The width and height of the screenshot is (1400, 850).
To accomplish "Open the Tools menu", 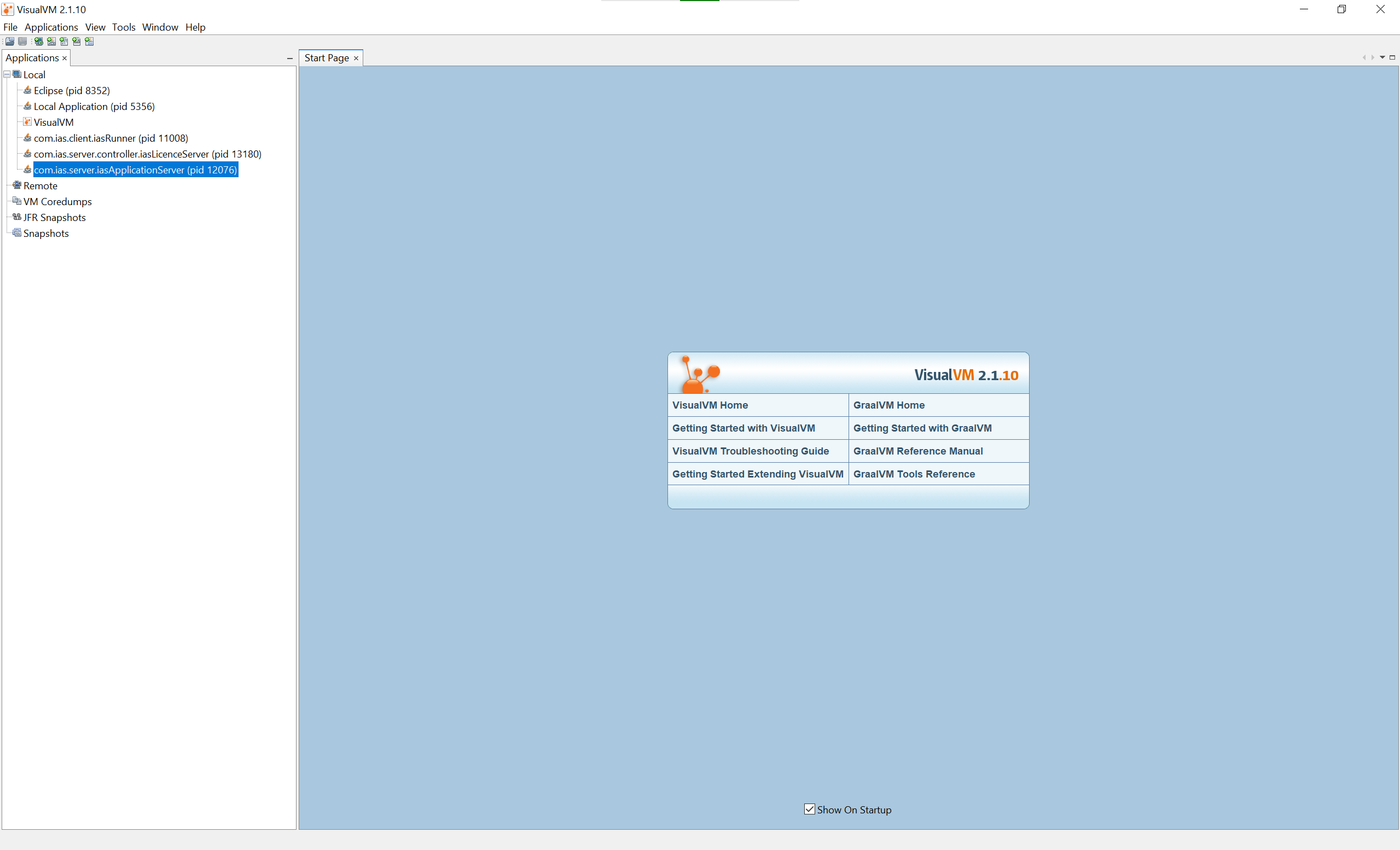I will coord(124,27).
